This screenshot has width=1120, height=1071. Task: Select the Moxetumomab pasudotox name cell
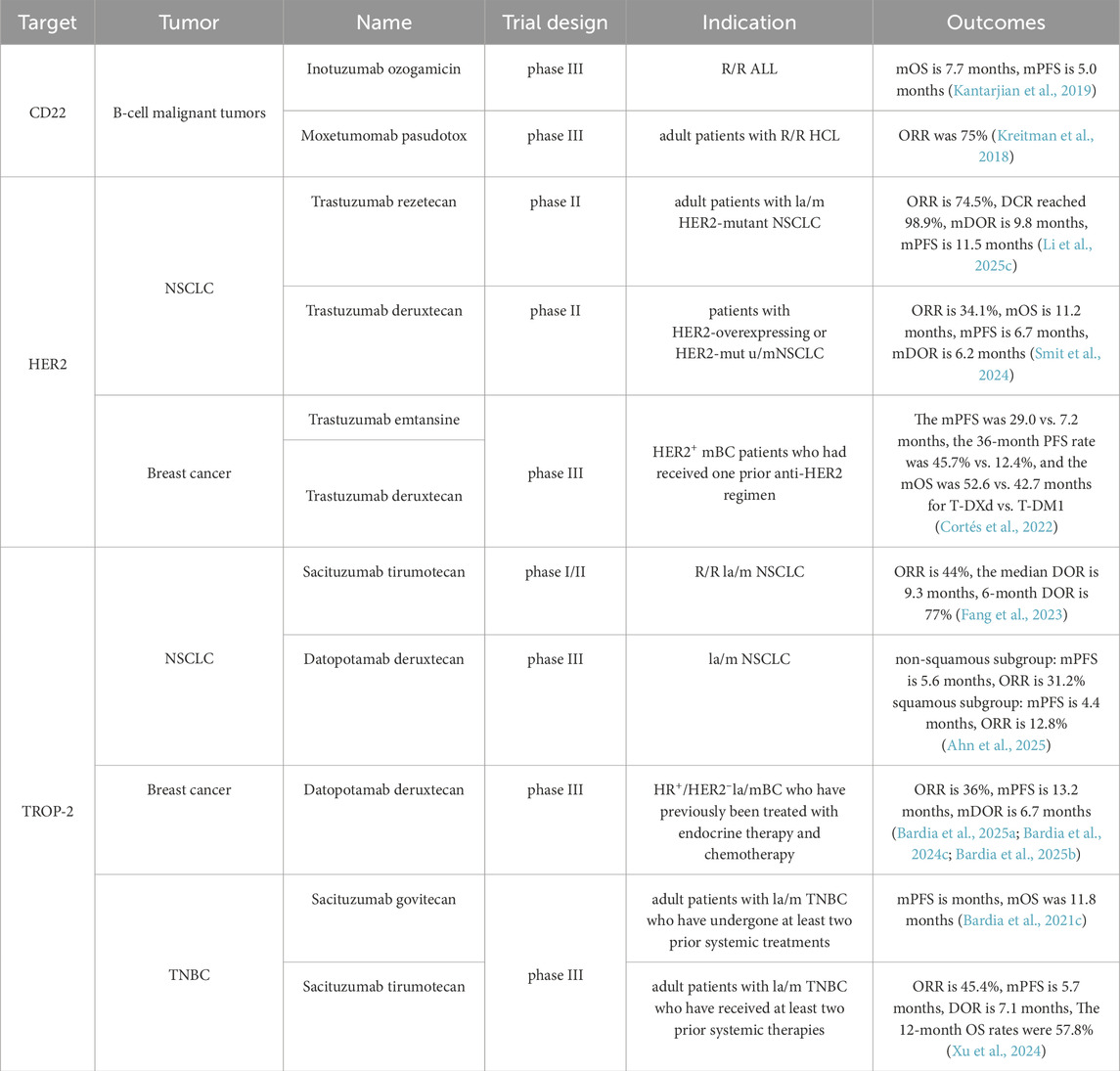pyautogui.click(x=383, y=136)
